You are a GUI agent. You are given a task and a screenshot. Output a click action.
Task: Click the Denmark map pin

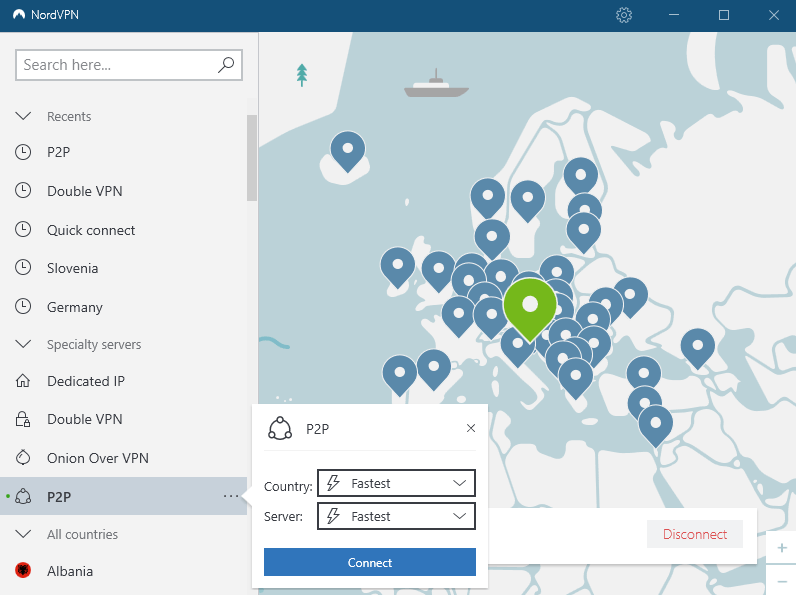(492, 239)
